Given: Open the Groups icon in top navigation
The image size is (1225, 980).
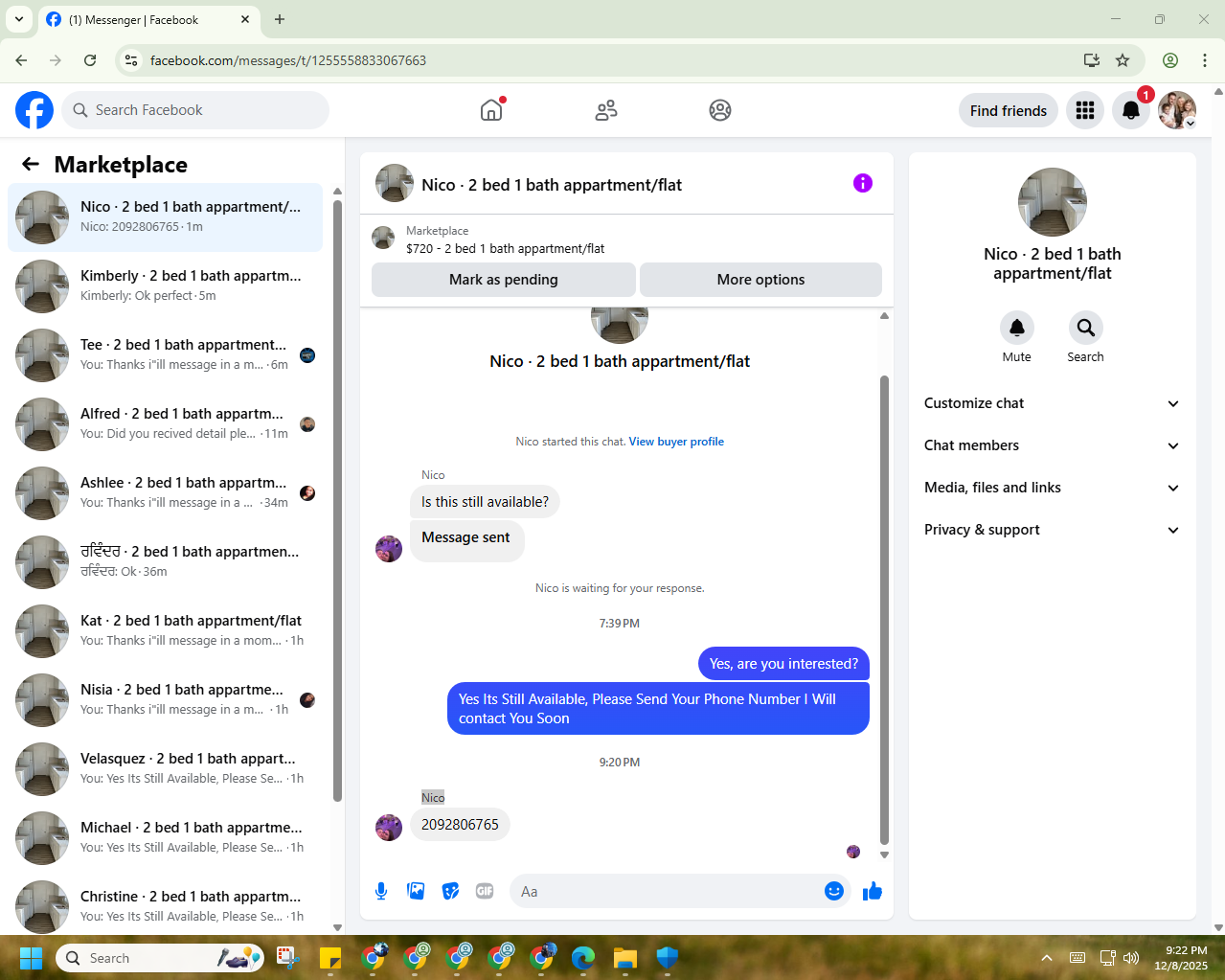Looking at the screenshot, I should coord(720,110).
